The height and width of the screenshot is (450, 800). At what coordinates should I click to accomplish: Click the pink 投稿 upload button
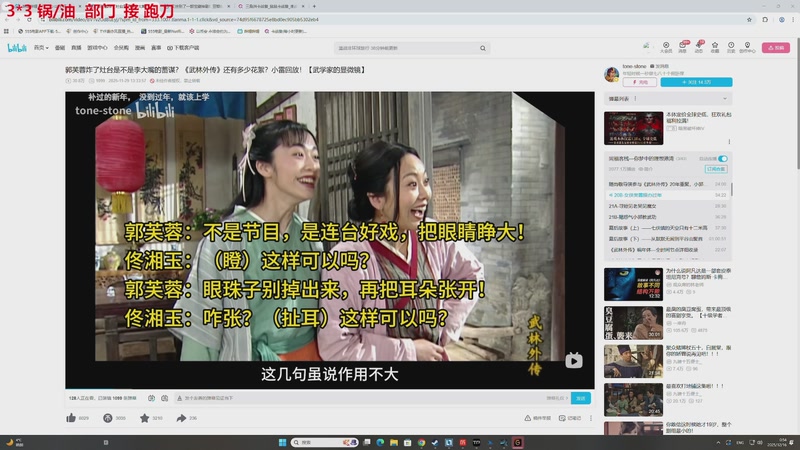point(776,47)
